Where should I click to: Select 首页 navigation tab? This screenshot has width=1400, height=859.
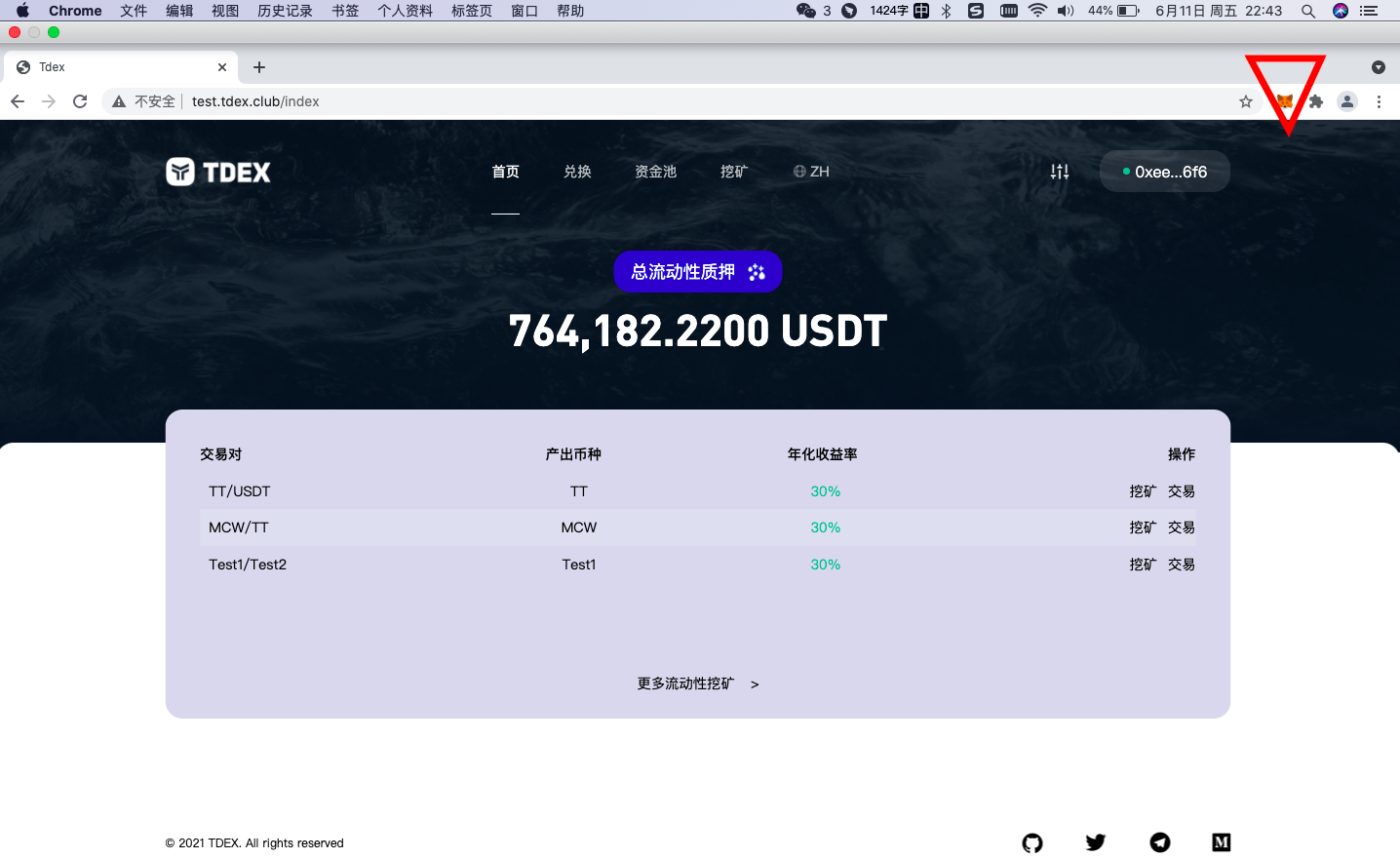505,172
